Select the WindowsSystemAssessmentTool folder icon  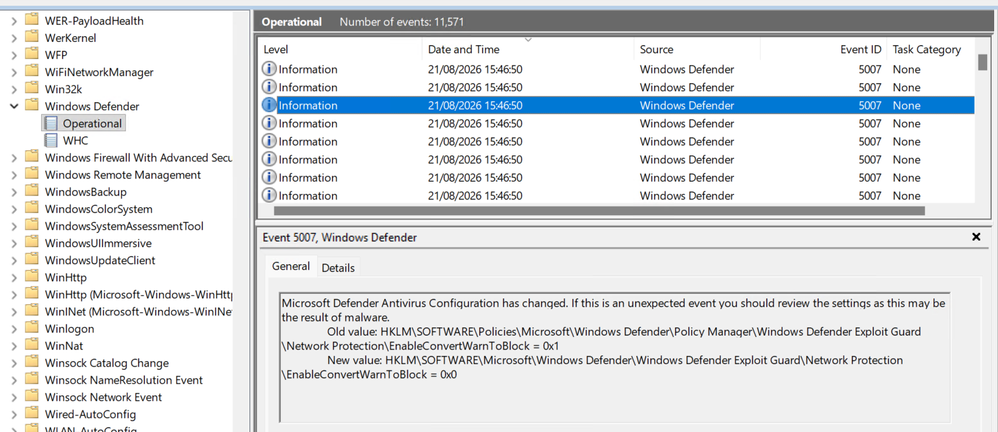click(31, 226)
